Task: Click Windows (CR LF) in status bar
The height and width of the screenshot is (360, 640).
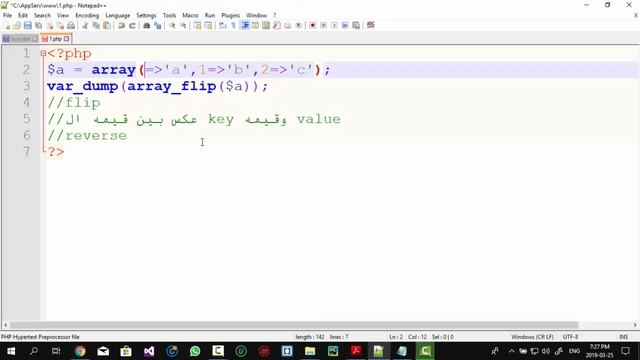Action: click(532, 337)
